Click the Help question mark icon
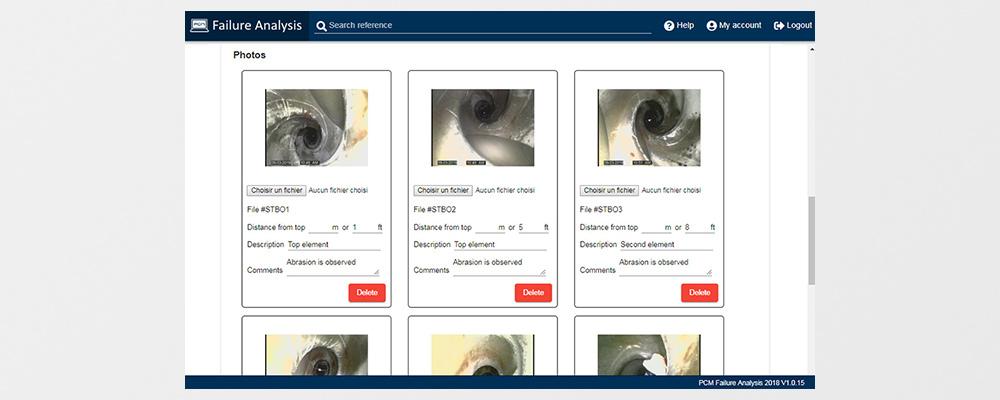Image resolution: width=1000 pixels, height=400 pixels. (x=669, y=26)
